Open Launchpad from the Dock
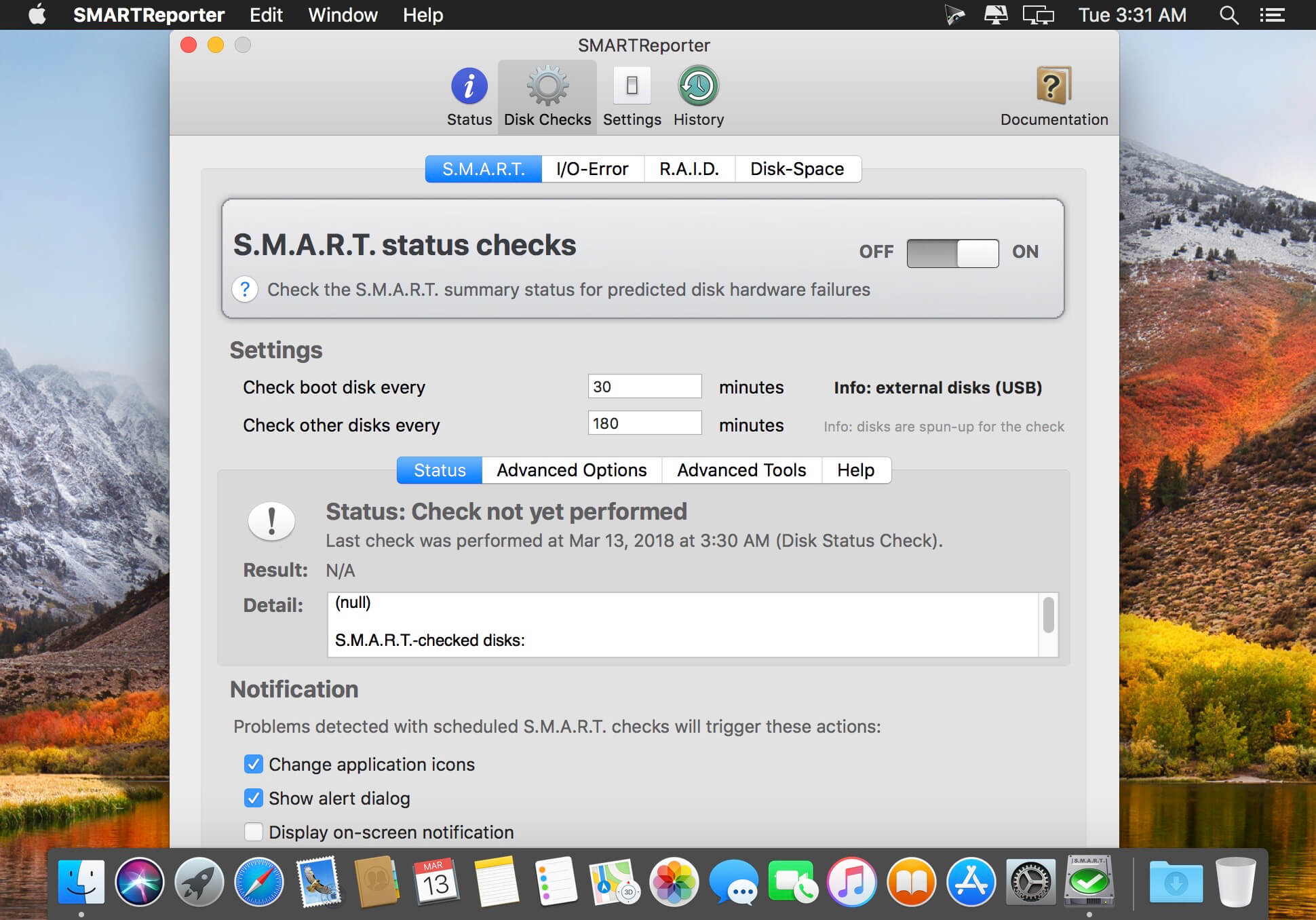The height and width of the screenshot is (920, 1316). [x=199, y=882]
